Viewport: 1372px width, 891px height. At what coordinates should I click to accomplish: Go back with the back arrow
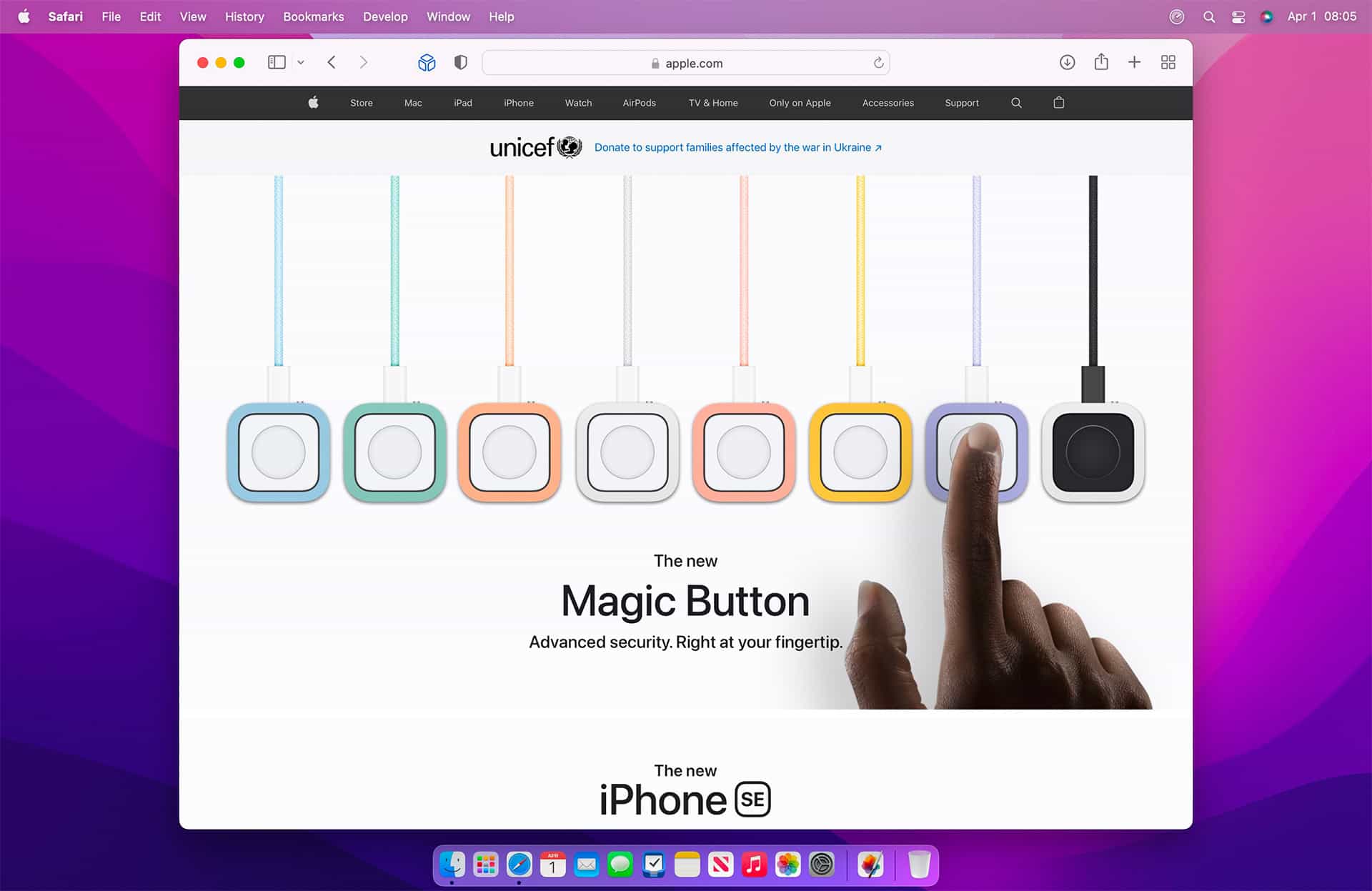(332, 62)
